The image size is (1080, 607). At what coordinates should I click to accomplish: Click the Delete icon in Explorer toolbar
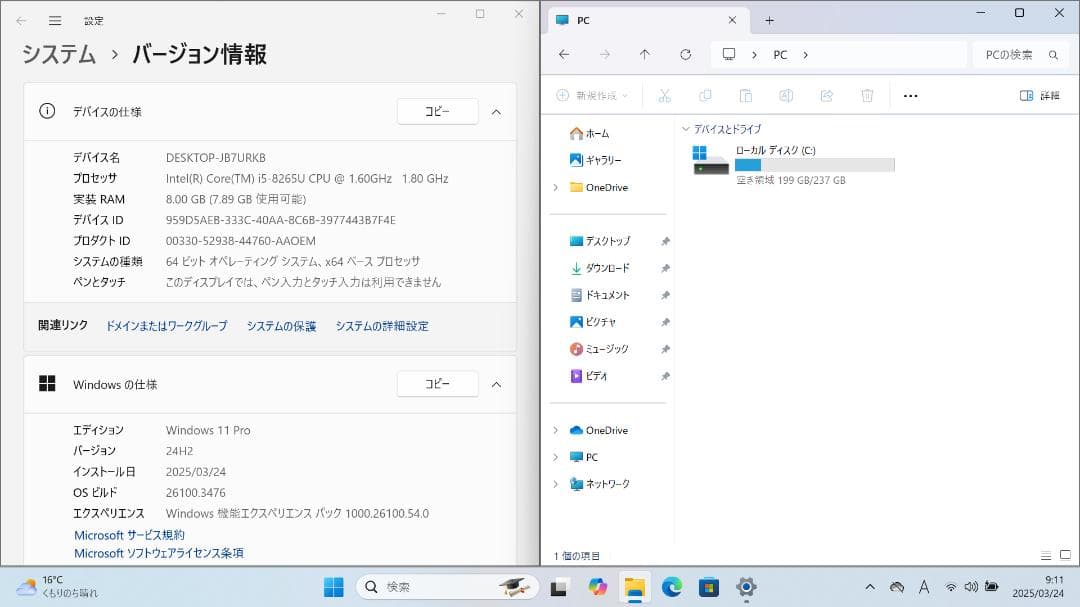coord(866,95)
